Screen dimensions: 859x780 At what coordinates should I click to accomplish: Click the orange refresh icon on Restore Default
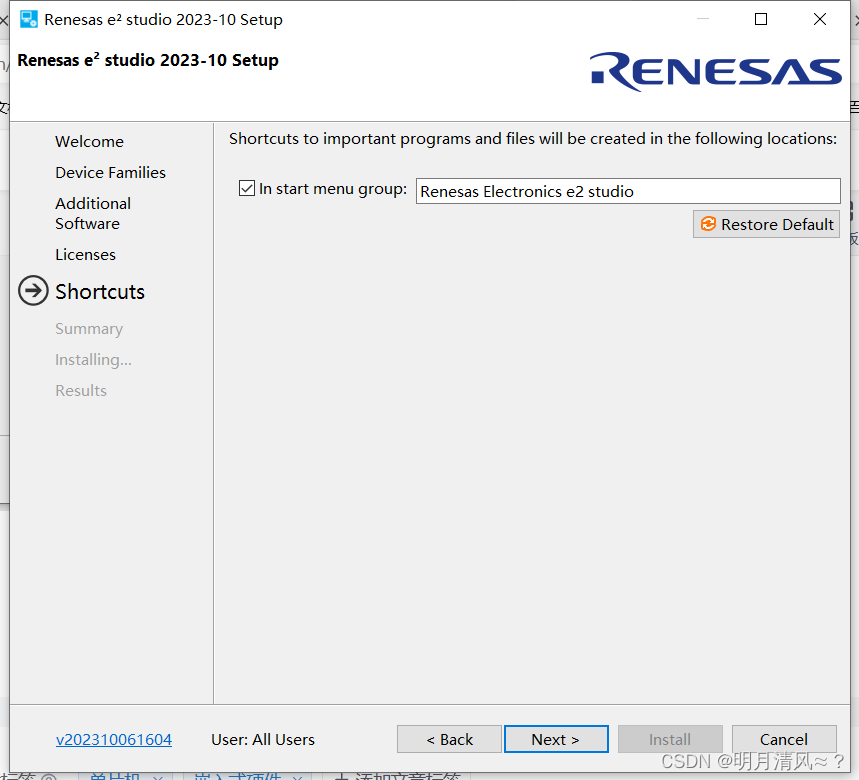pos(708,223)
